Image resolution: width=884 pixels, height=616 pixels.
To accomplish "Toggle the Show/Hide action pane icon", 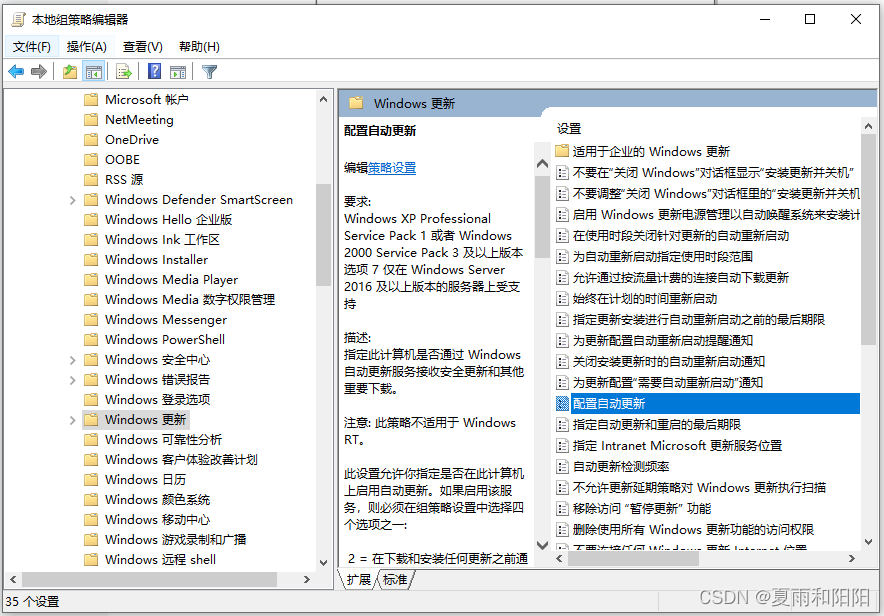I will 178,72.
